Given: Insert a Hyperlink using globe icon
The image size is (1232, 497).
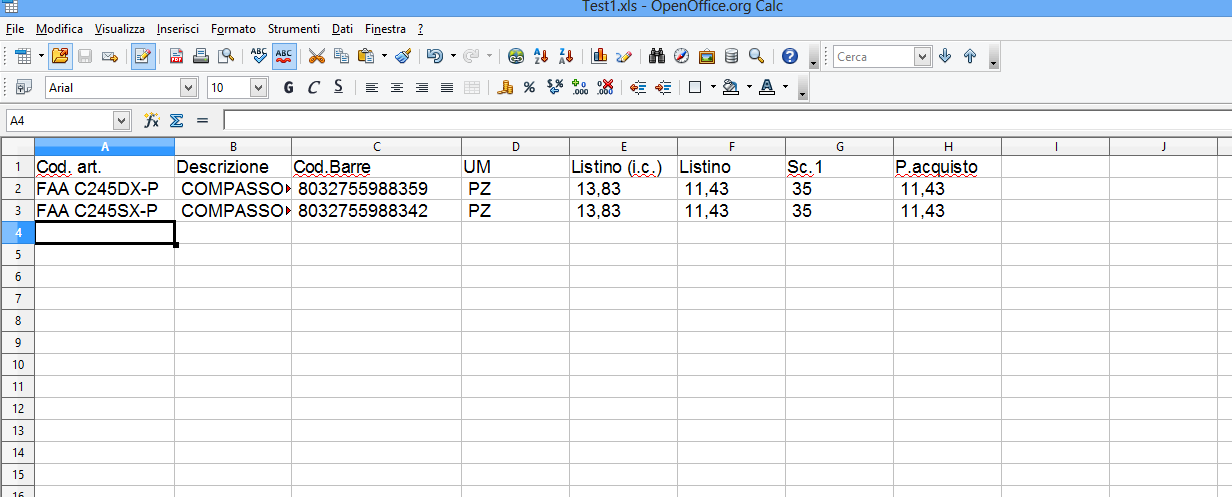Looking at the screenshot, I should tap(516, 57).
